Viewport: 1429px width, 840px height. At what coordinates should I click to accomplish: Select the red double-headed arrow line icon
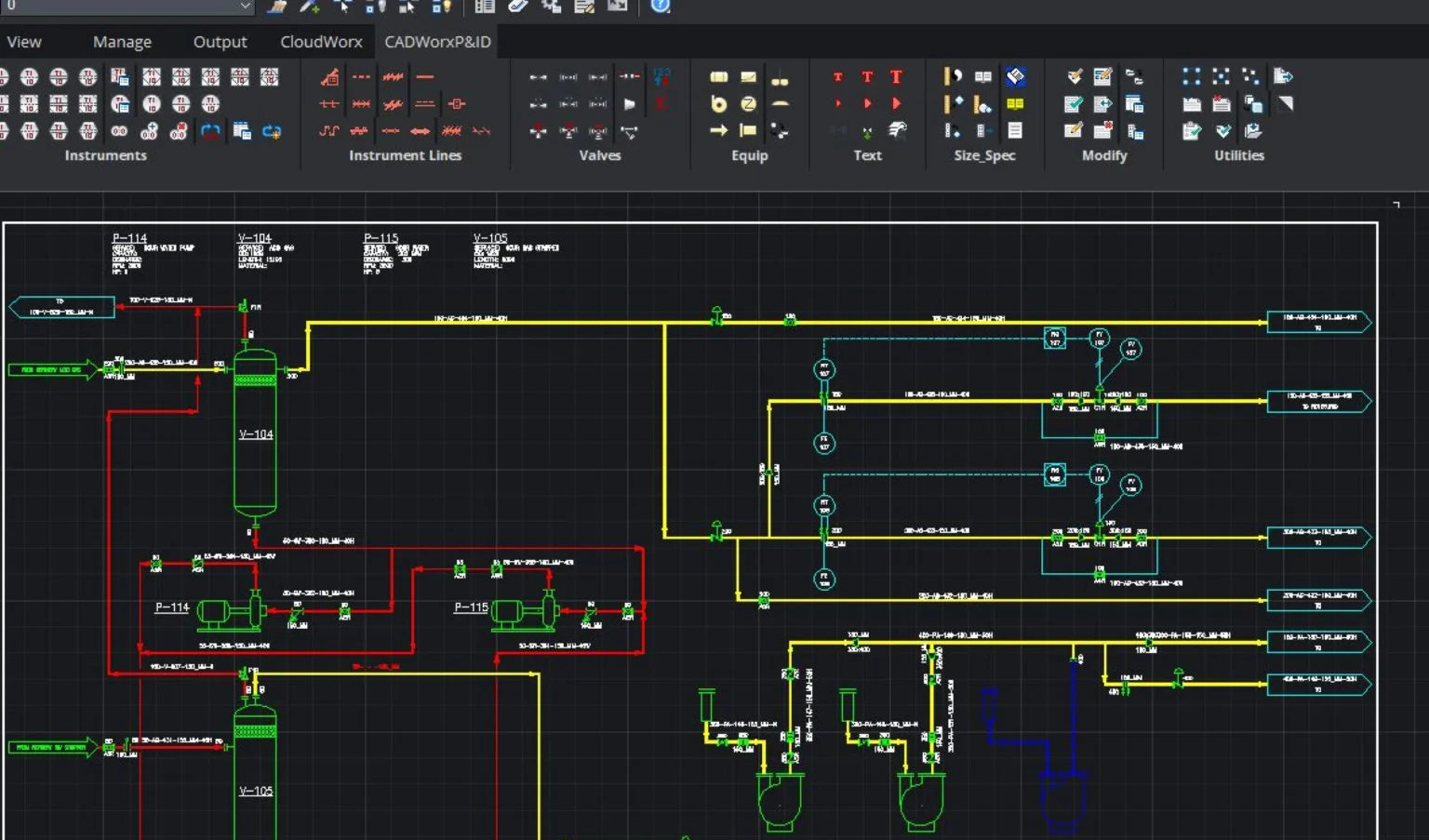click(x=421, y=130)
